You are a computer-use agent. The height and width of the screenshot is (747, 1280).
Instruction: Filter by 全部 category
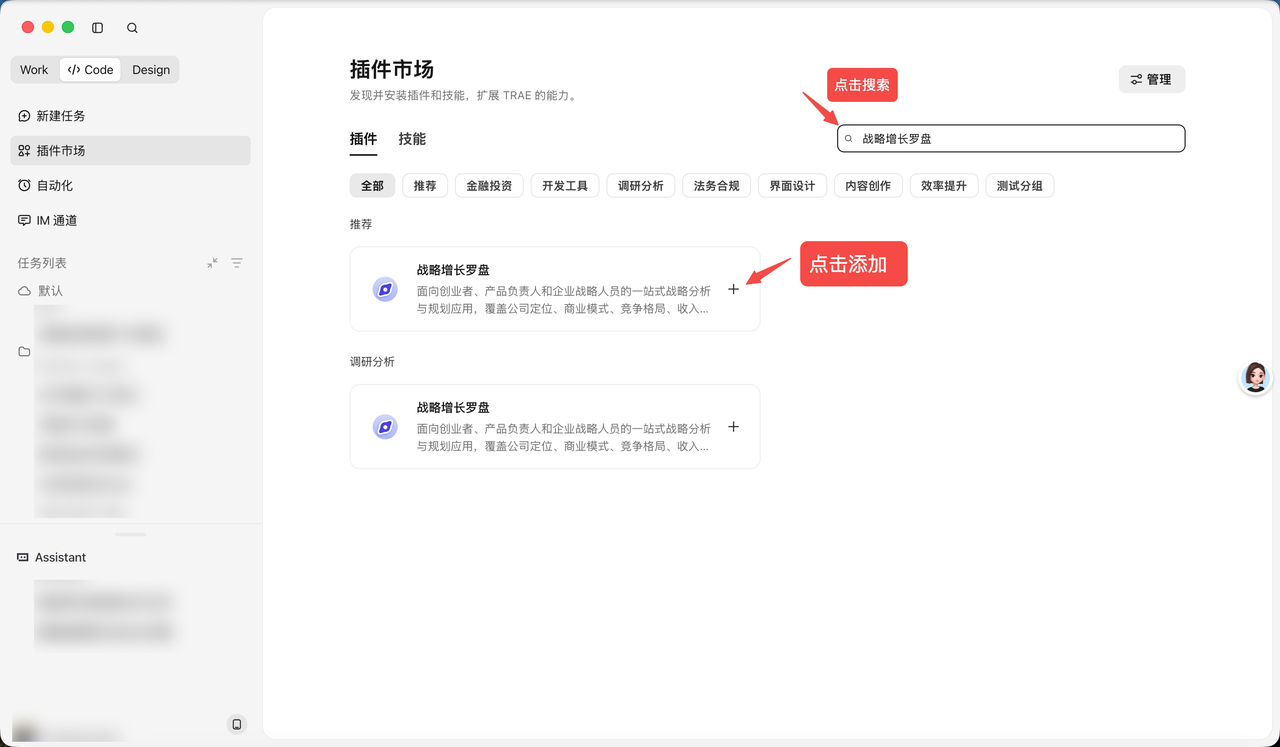[372, 186]
